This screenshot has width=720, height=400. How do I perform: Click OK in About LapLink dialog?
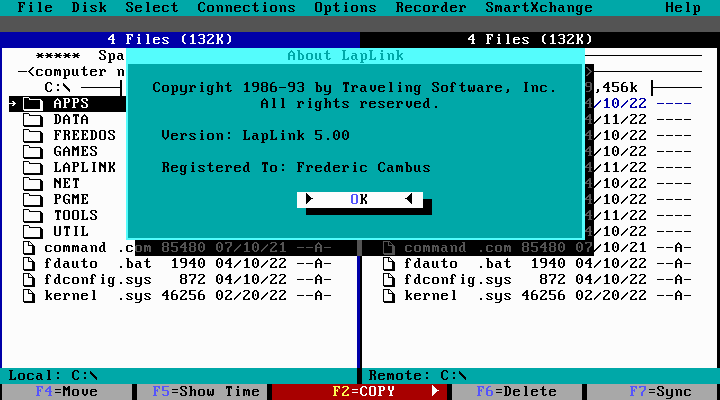(360, 199)
